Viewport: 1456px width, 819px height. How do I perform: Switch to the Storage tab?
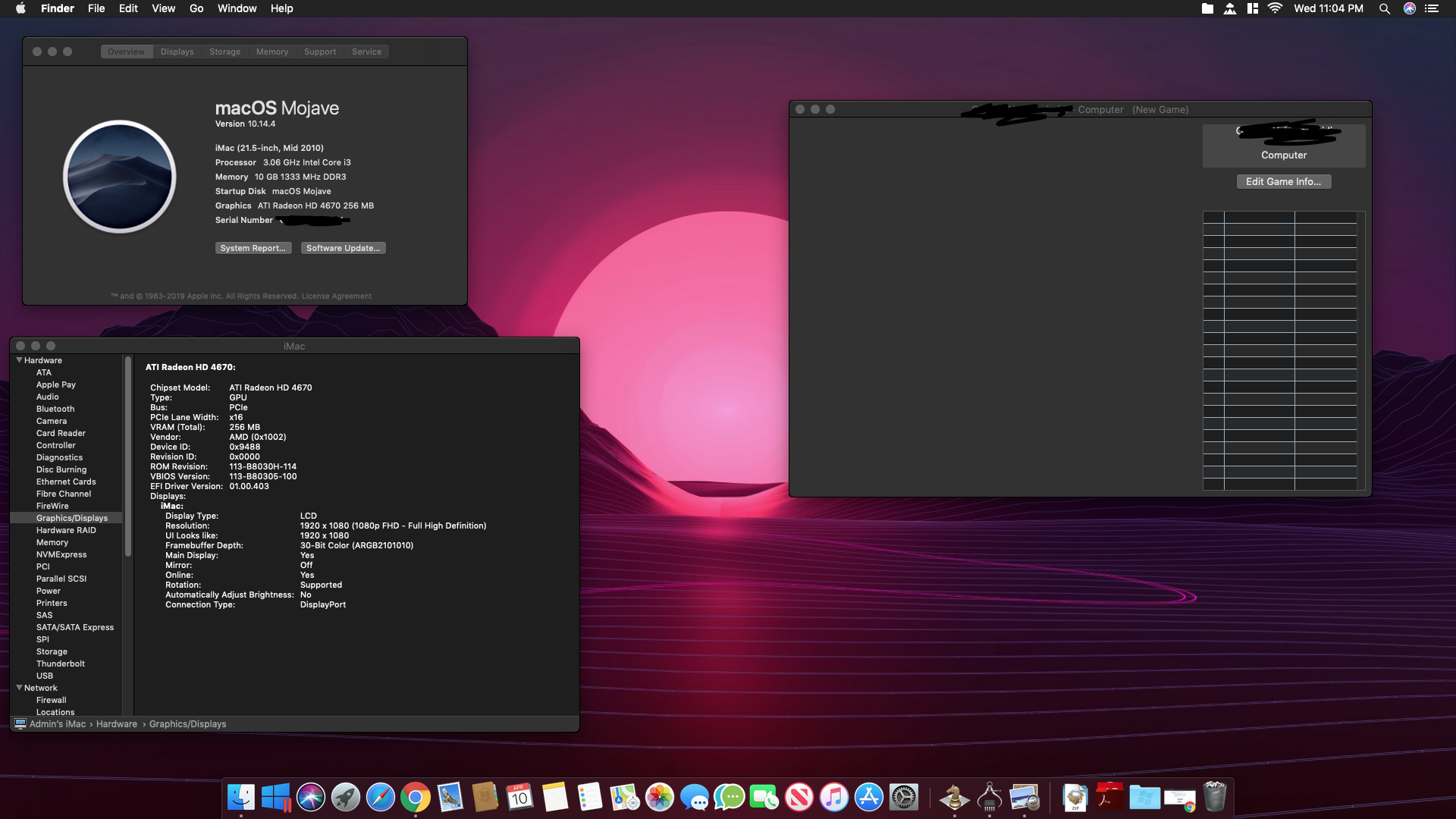click(x=224, y=52)
